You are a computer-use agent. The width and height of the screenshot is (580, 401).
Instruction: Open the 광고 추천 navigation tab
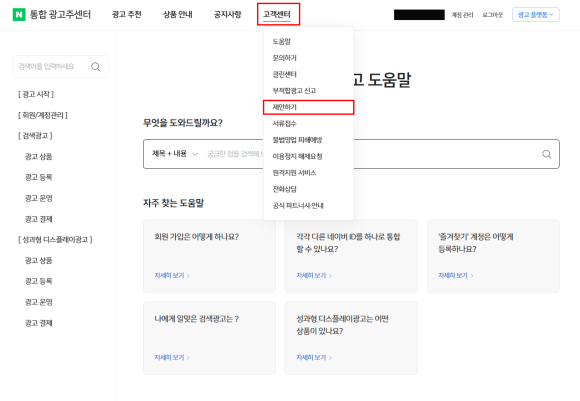(x=127, y=14)
